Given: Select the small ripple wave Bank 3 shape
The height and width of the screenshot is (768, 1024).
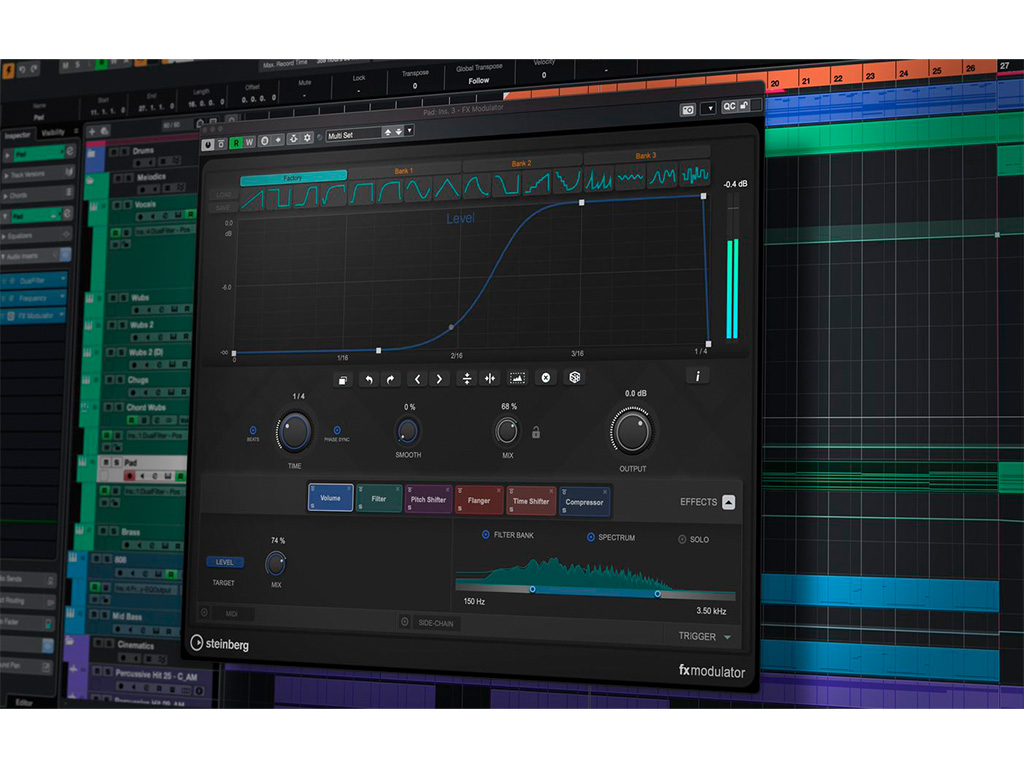Looking at the screenshot, I should pyautogui.click(x=630, y=178).
